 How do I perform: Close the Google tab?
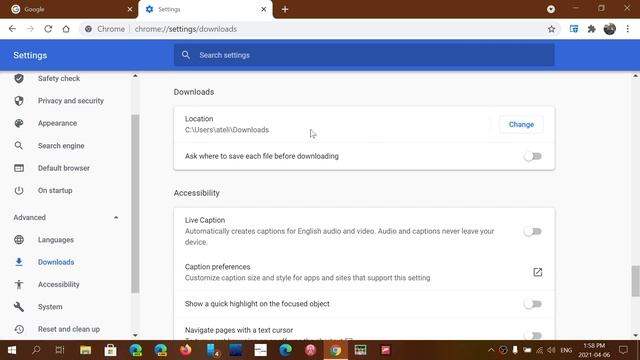130,9
